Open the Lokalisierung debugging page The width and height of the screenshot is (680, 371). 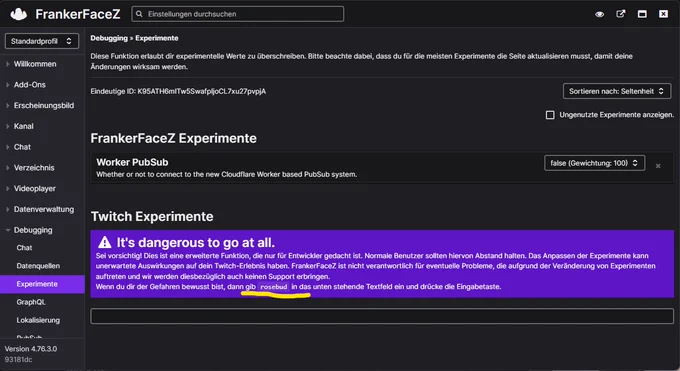[x=38, y=320]
